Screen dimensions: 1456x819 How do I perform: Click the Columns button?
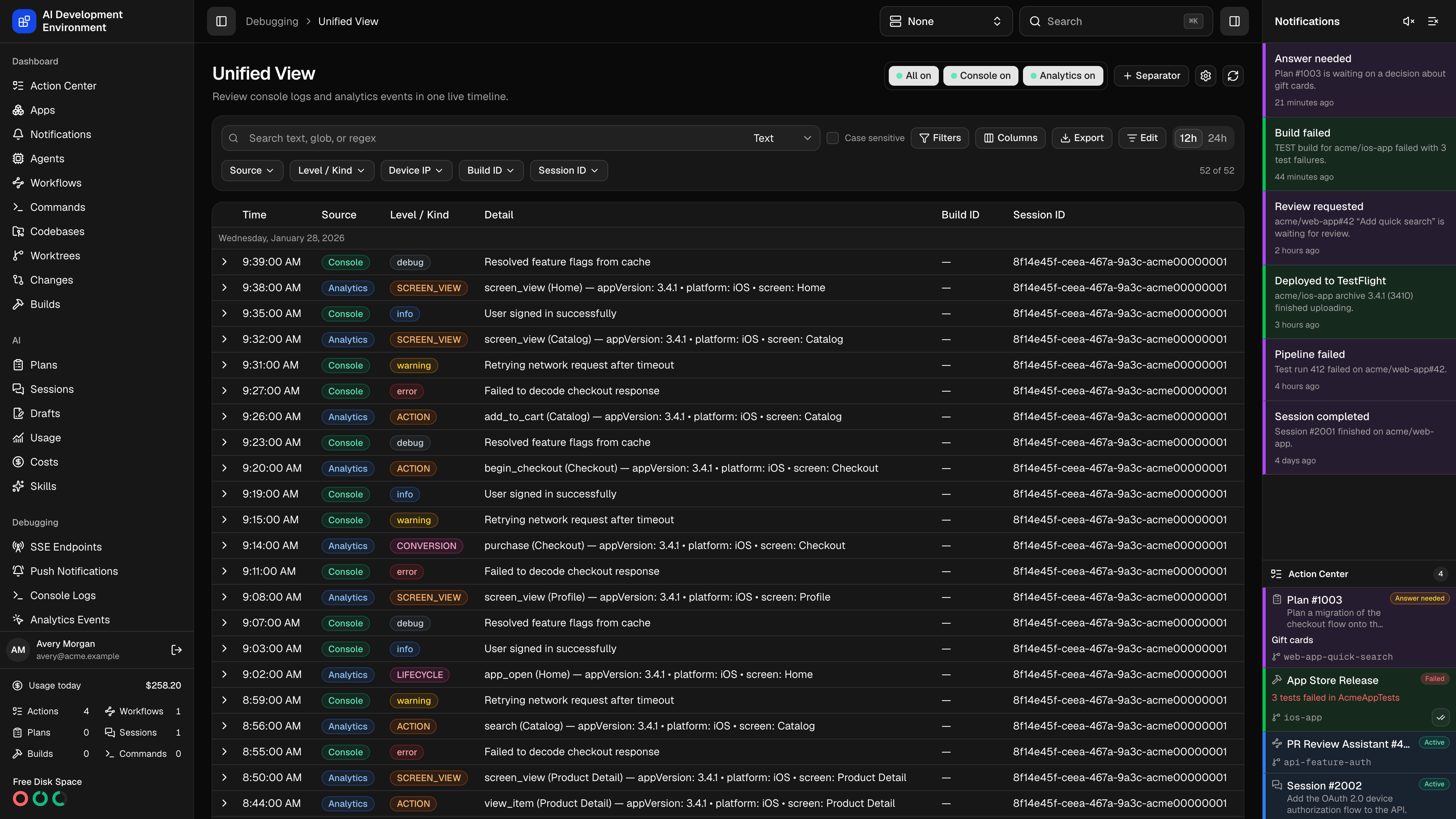pyautogui.click(x=1010, y=138)
